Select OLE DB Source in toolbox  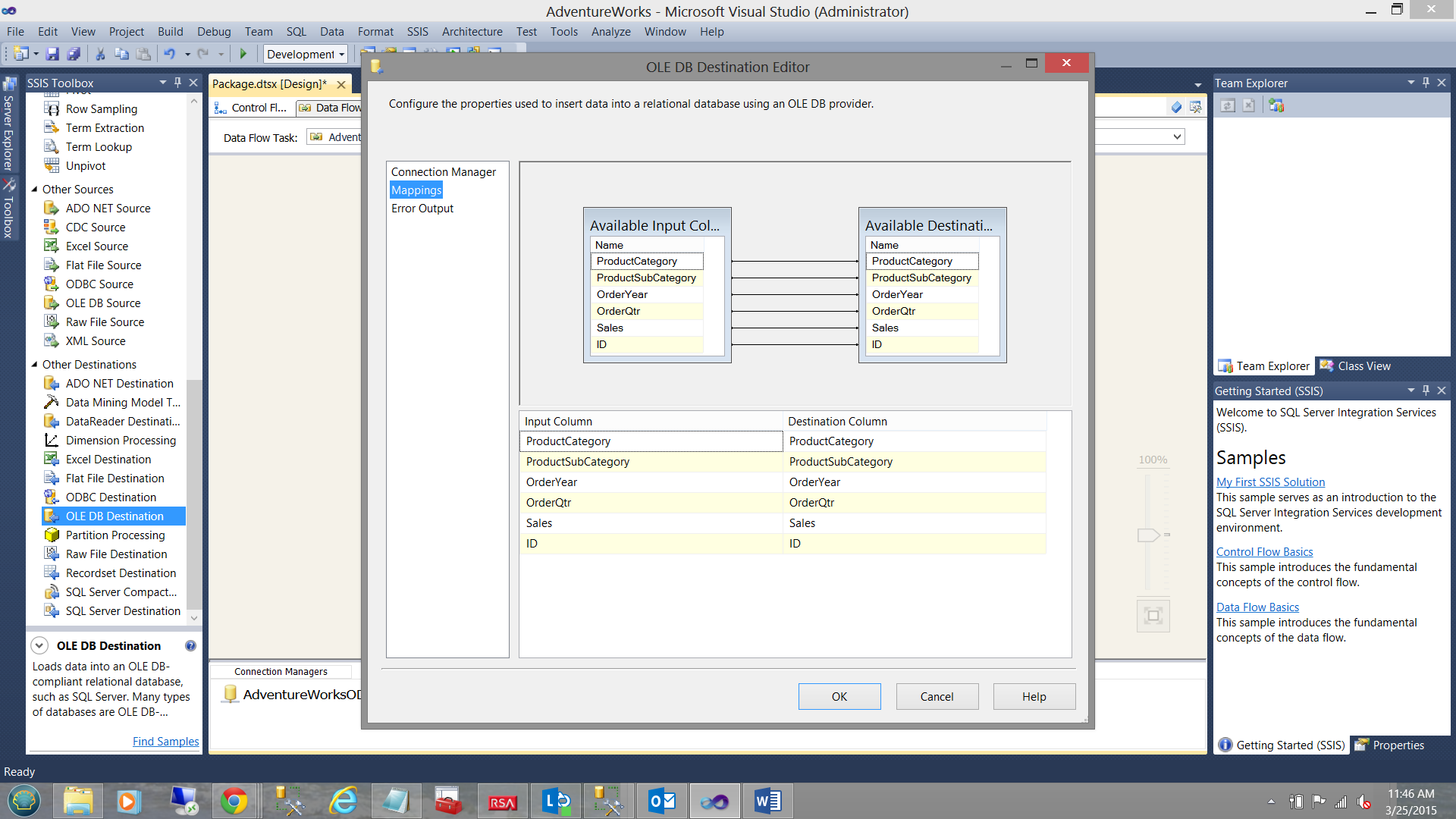click(102, 303)
